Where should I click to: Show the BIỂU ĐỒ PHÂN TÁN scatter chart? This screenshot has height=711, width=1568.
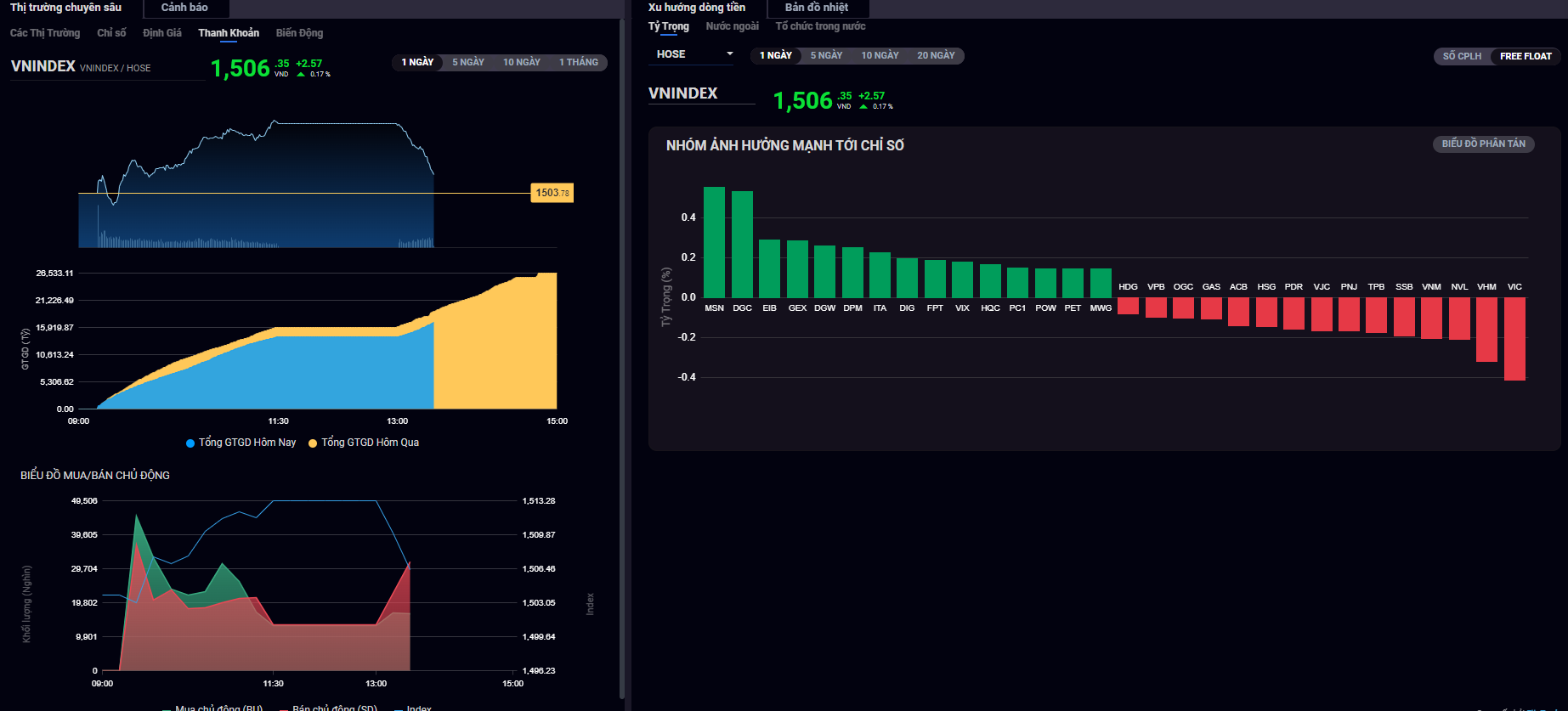click(1483, 144)
